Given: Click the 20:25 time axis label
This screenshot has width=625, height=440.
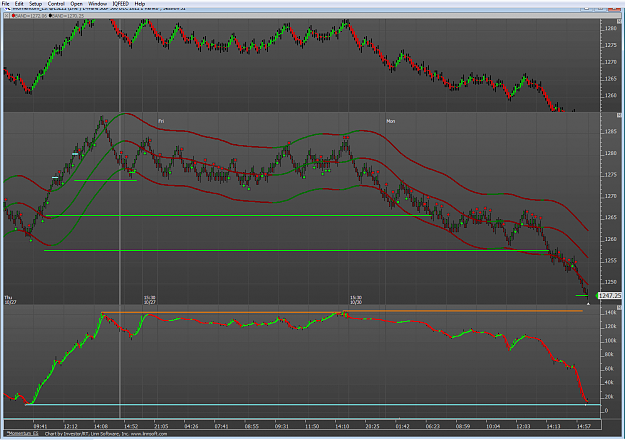Looking at the screenshot, I should [372, 426].
